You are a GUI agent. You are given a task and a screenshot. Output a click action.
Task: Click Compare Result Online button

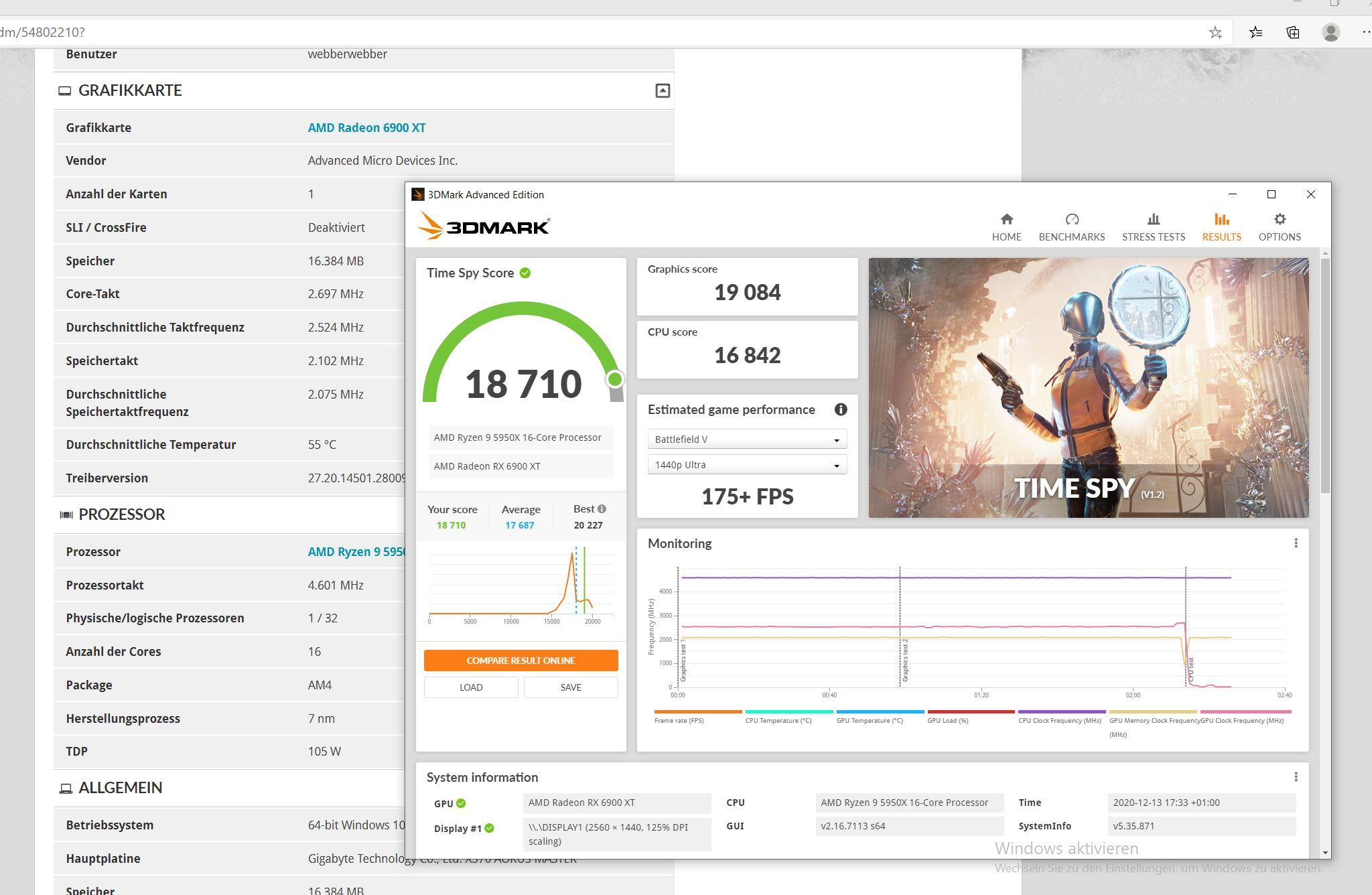click(521, 661)
